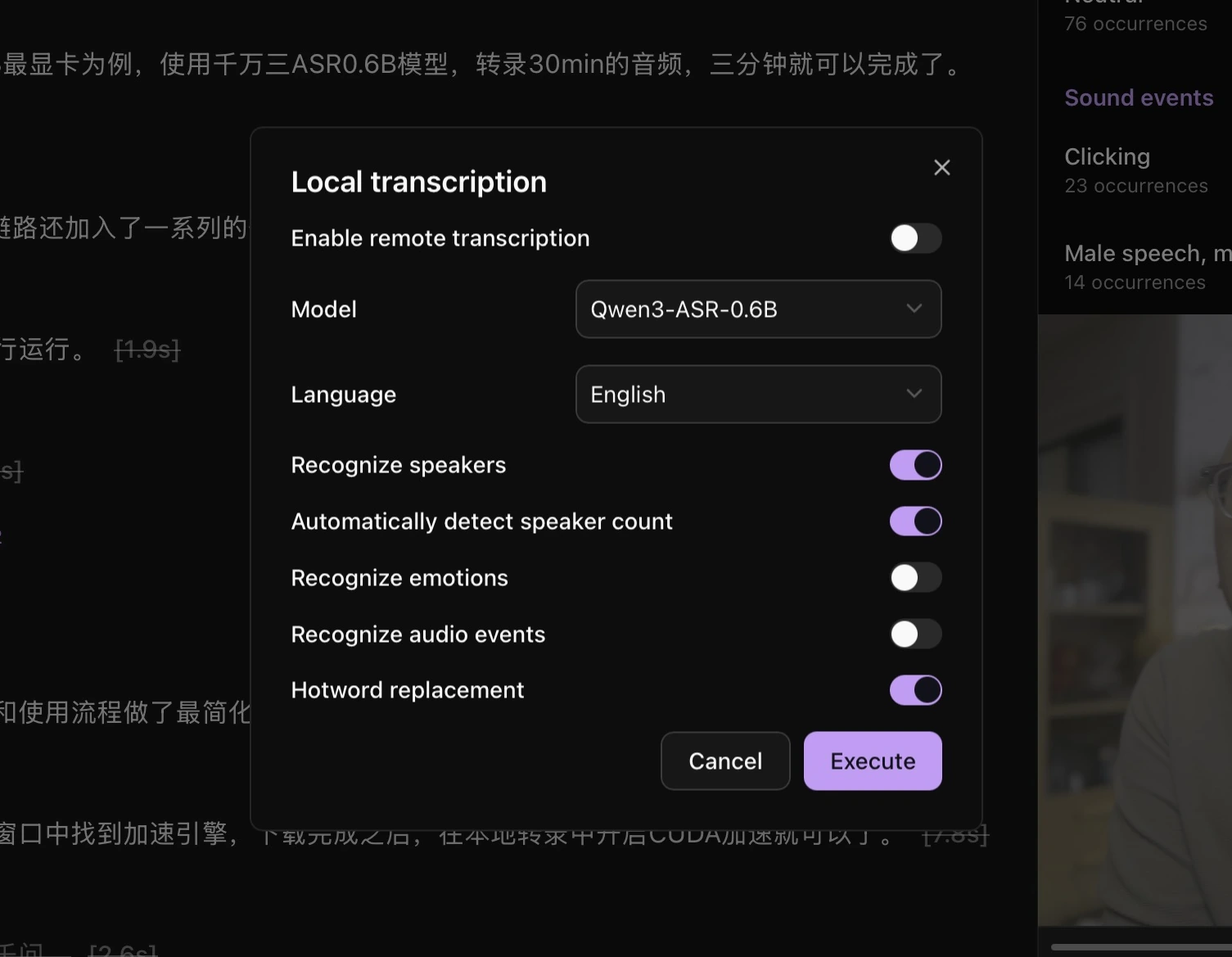
Task: Enable the Recognize audio events switch
Action: tap(916, 634)
